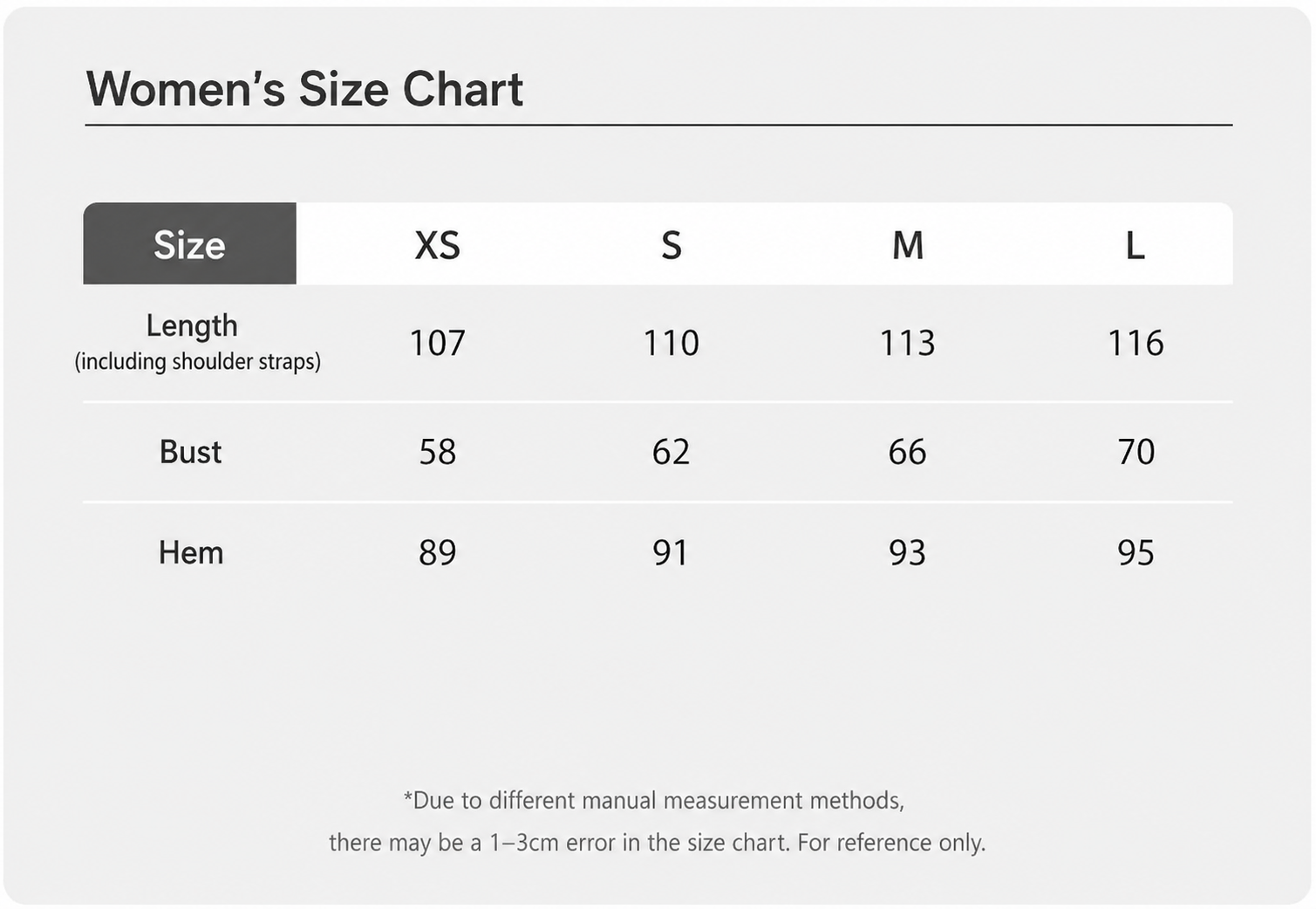Select the Bust row label
Screen dimensions: 1316x909
(190, 452)
